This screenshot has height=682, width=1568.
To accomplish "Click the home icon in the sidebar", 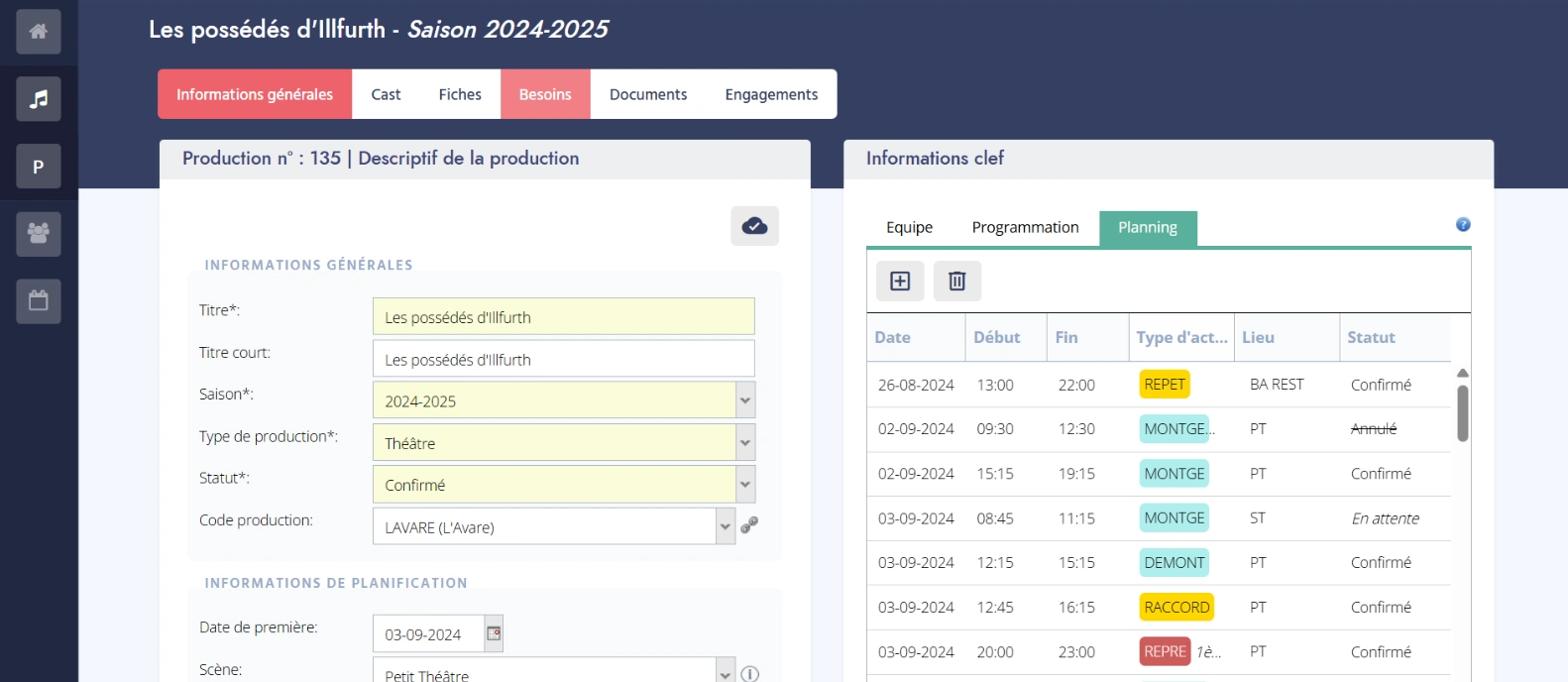I will click(x=39, y=32).
